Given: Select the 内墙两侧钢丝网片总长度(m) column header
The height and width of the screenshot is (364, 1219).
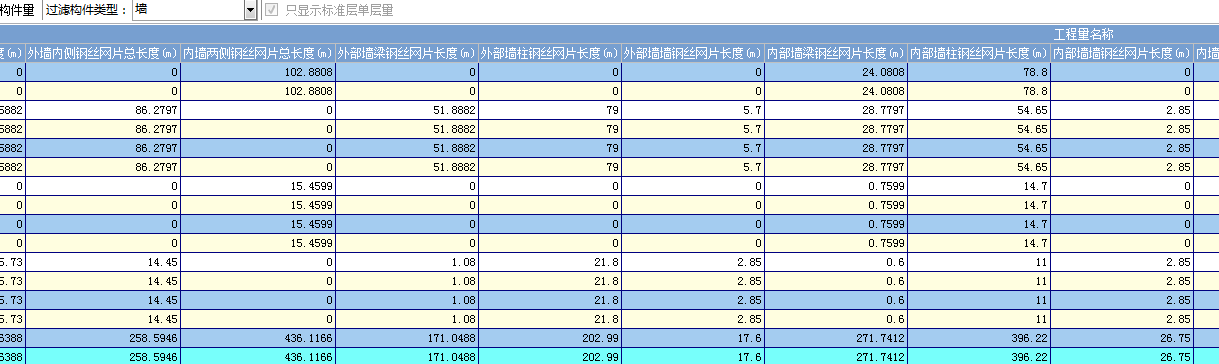Looking at the screenshot, I should point(258,53).
